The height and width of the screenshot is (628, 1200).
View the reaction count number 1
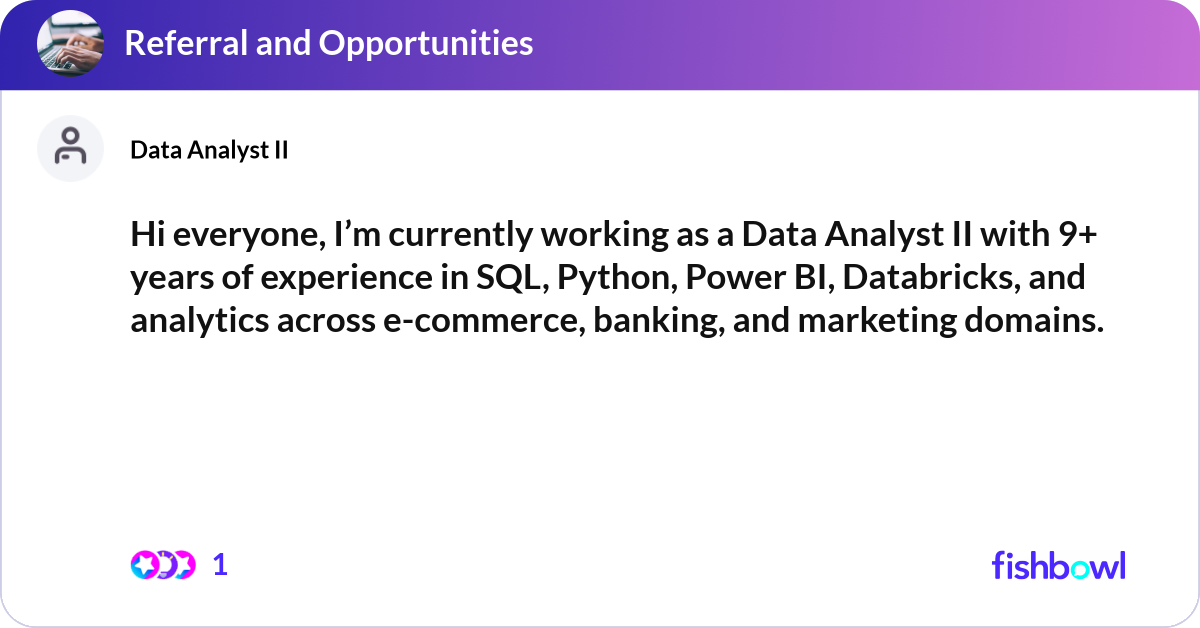(220, 565)
